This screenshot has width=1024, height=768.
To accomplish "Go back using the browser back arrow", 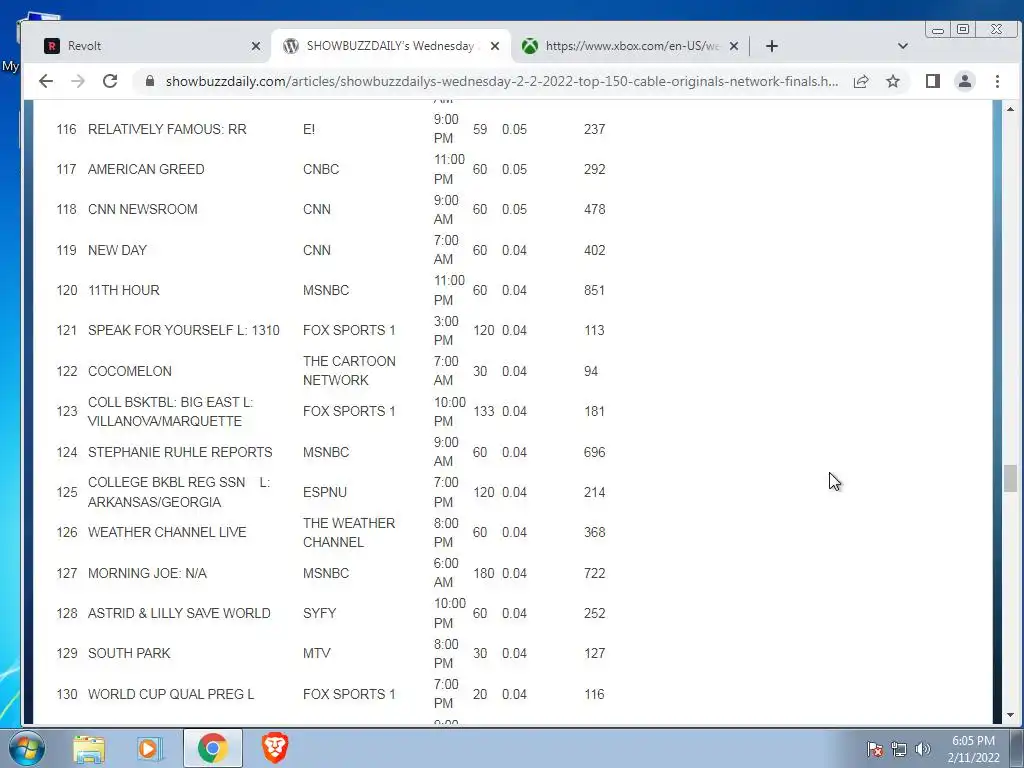I will click(46, 81).
